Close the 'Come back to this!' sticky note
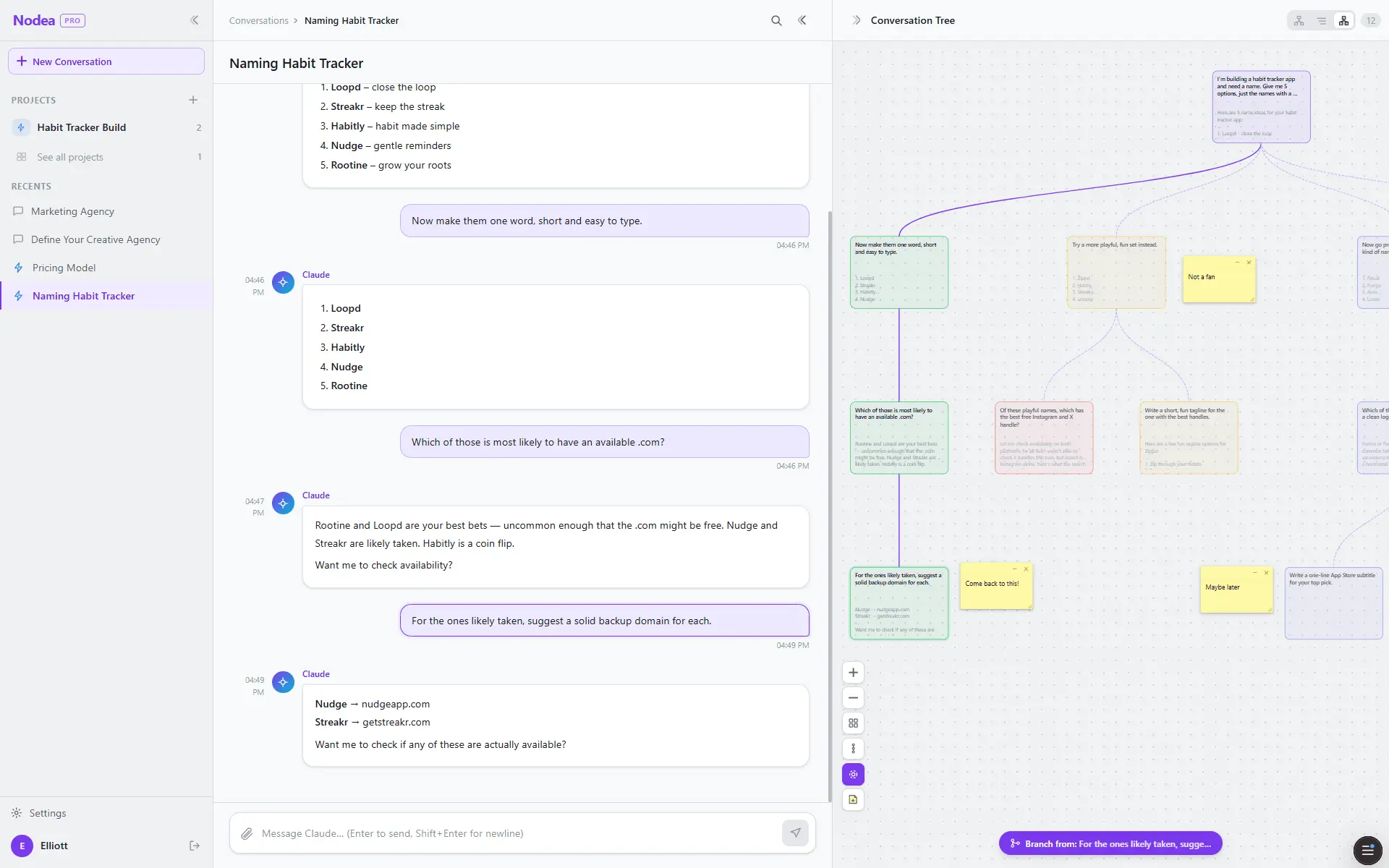This screenshot has width=1389, height=868. pos(1026,569)
